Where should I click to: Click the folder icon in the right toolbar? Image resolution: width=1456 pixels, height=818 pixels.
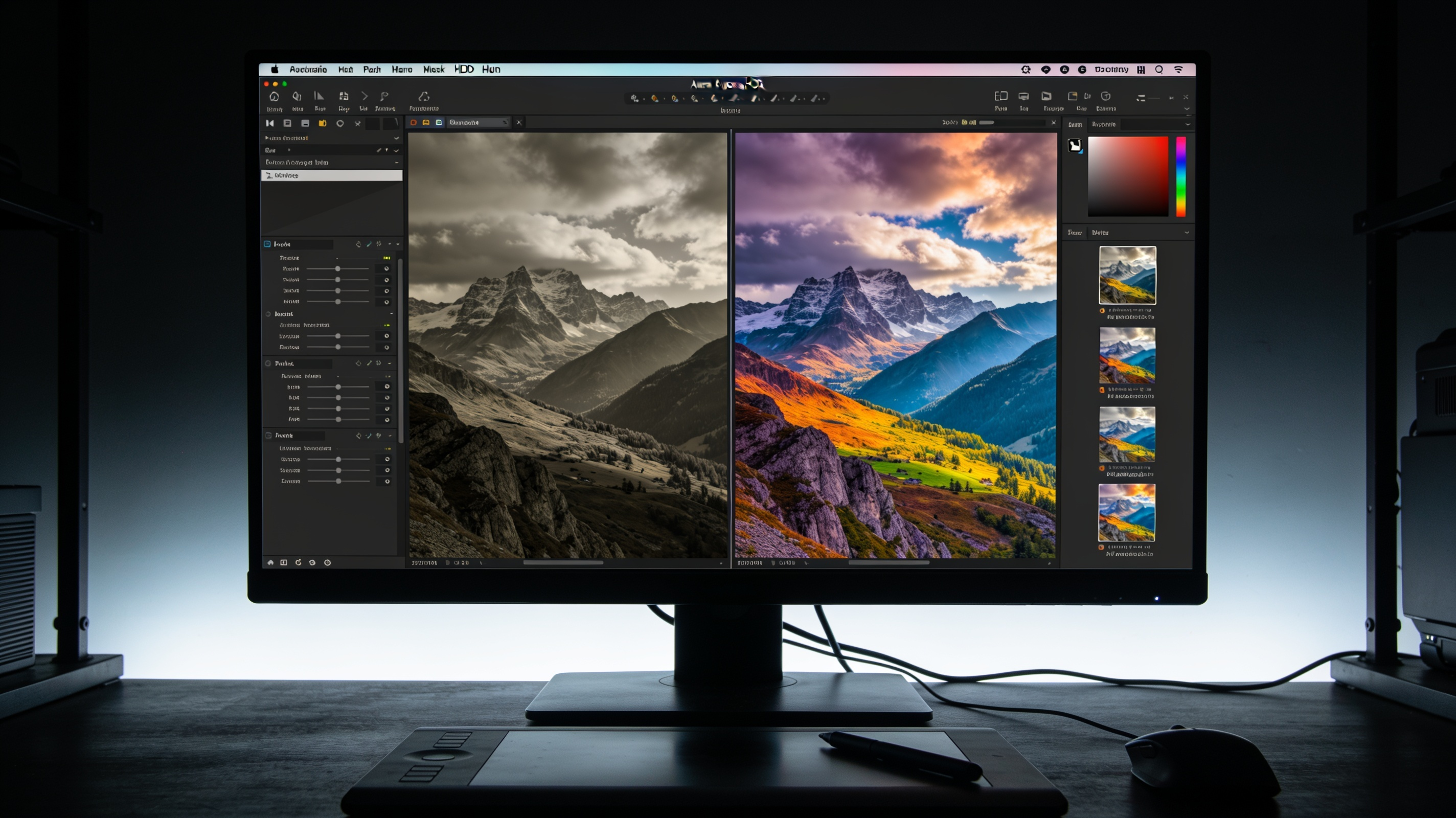1047,96
